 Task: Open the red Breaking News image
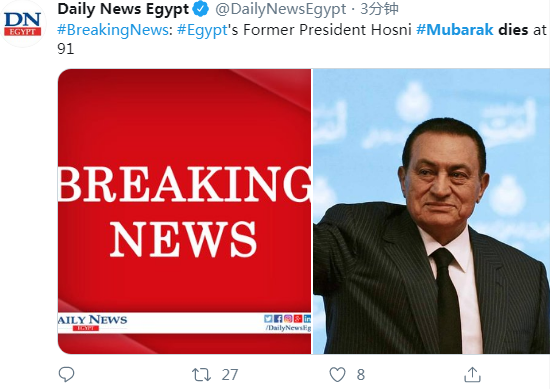pos(184,211)
